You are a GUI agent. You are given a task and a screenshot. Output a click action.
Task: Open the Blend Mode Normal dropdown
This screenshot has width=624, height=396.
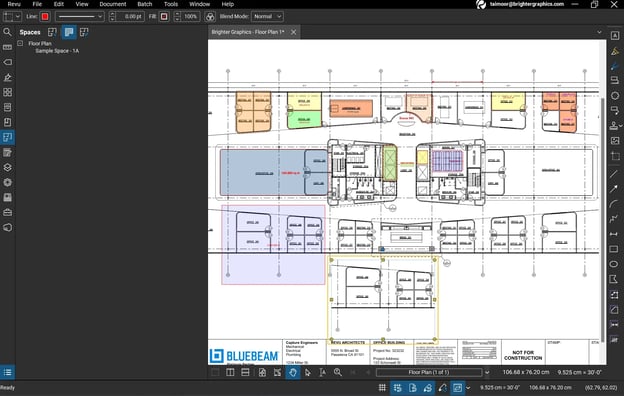(267, 17)
